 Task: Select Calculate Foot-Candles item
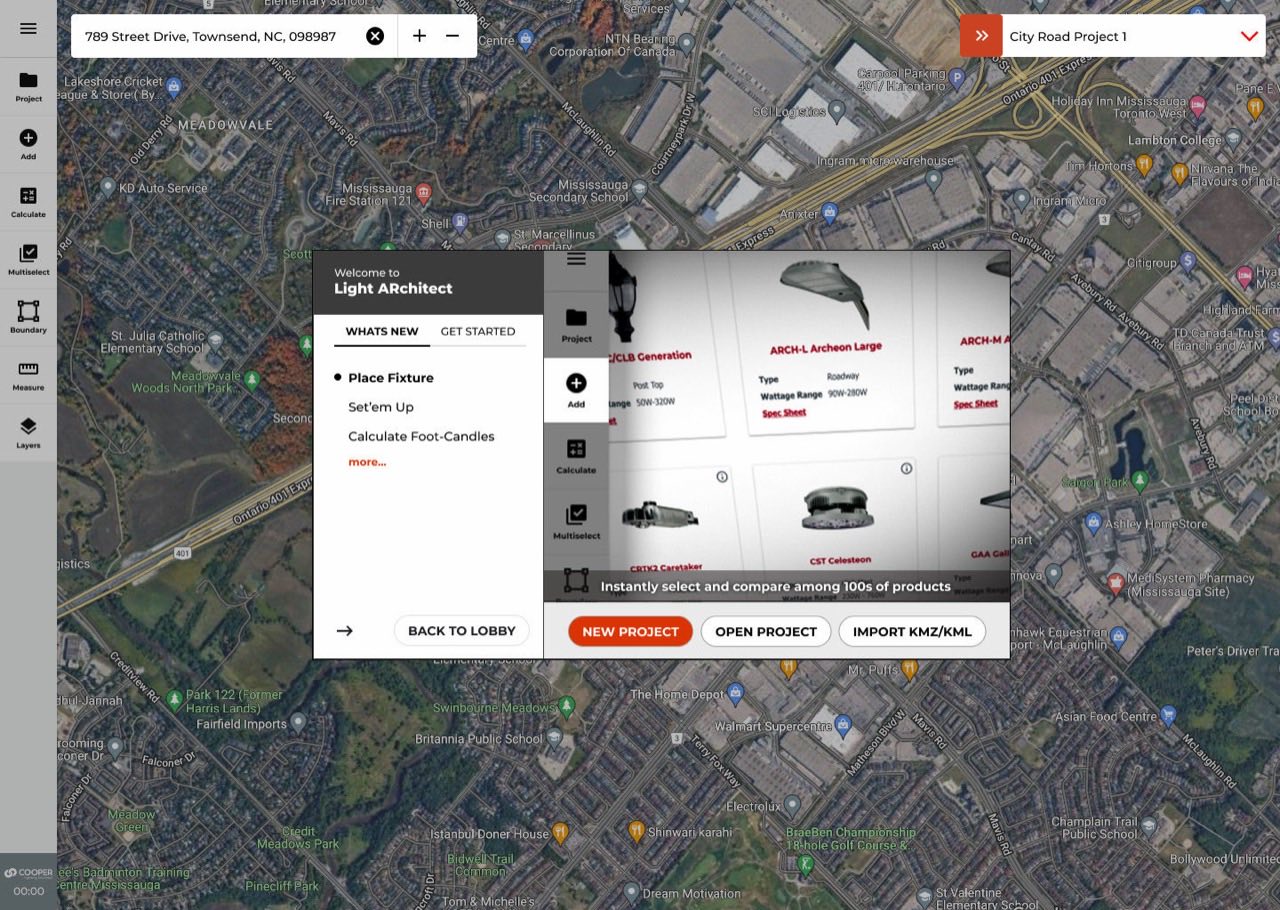point(421,436)
